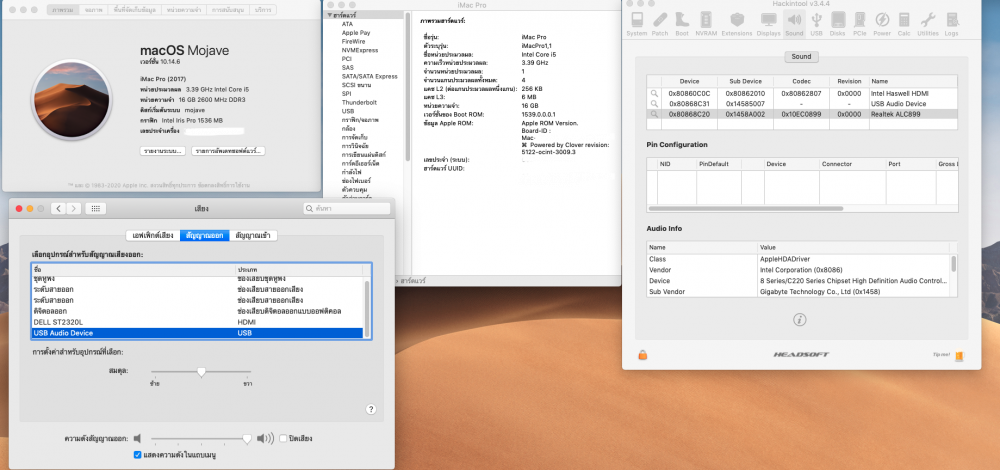The width and height of the screenshot is (1000, 470).
Task: Click magnifier icon on Realtek ALC899 row
Action: (654, 114)
